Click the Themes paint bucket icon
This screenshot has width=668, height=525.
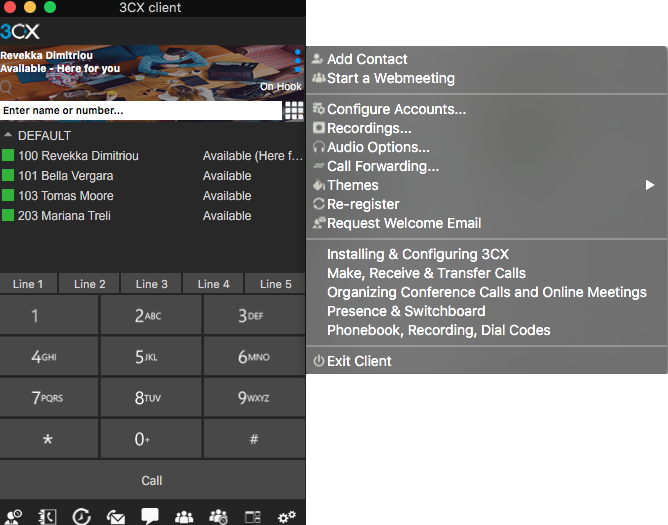coord(319,185)
